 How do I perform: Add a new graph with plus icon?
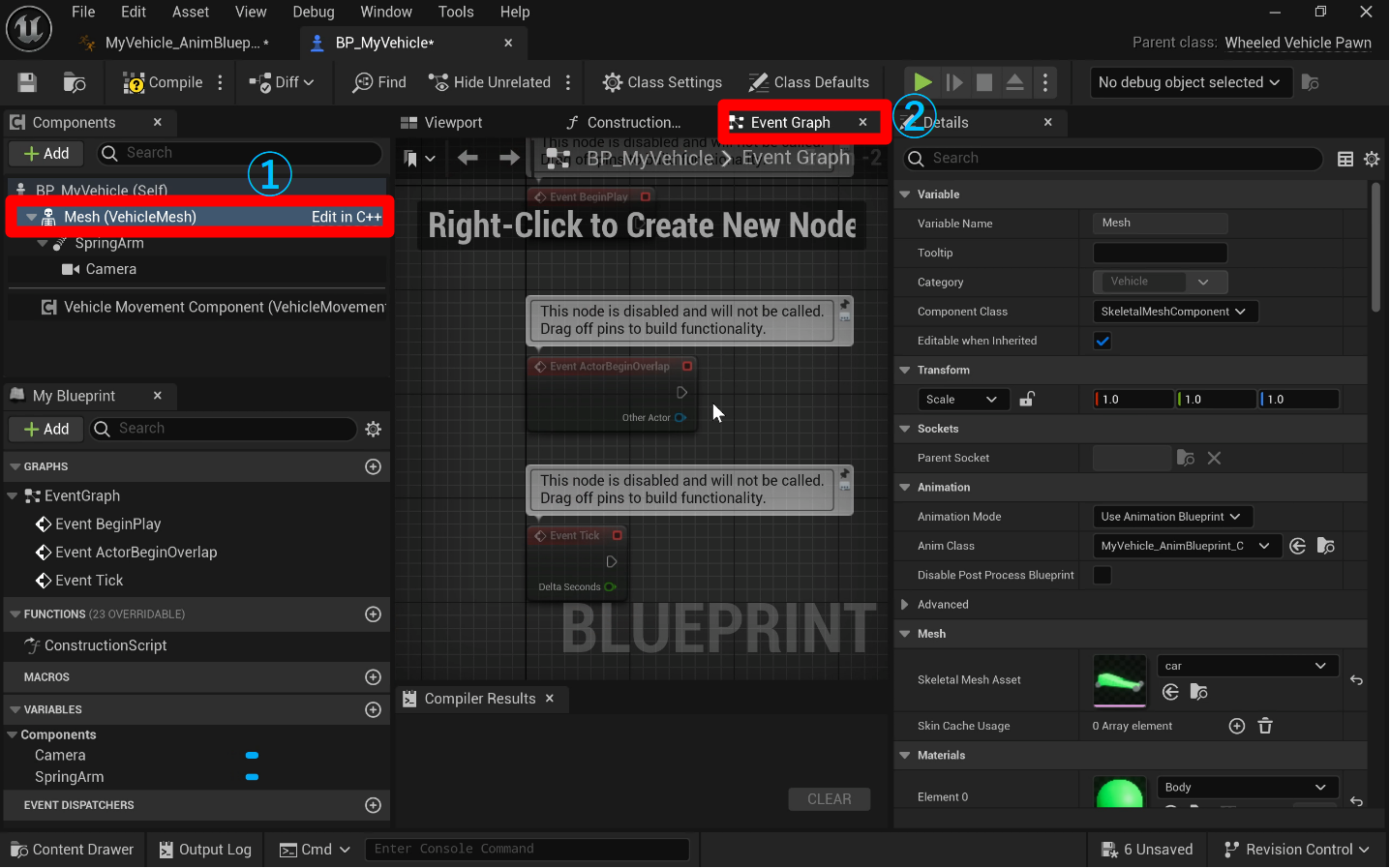click(373, 466)
